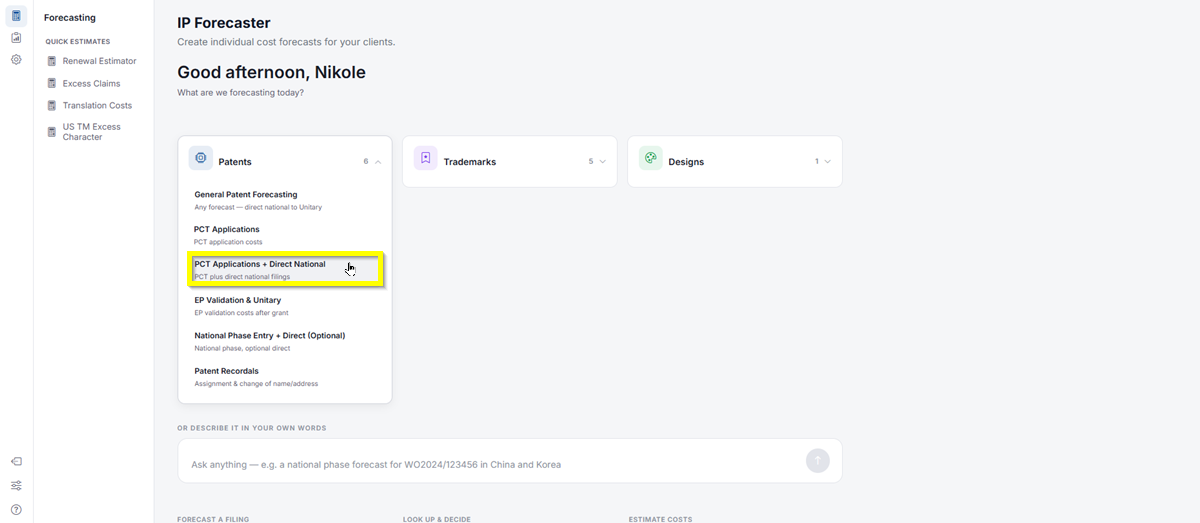Collapse the Patents card chevron
Image resolution: width=1200 pixels, height=523 pixels.
click(378, 162)
